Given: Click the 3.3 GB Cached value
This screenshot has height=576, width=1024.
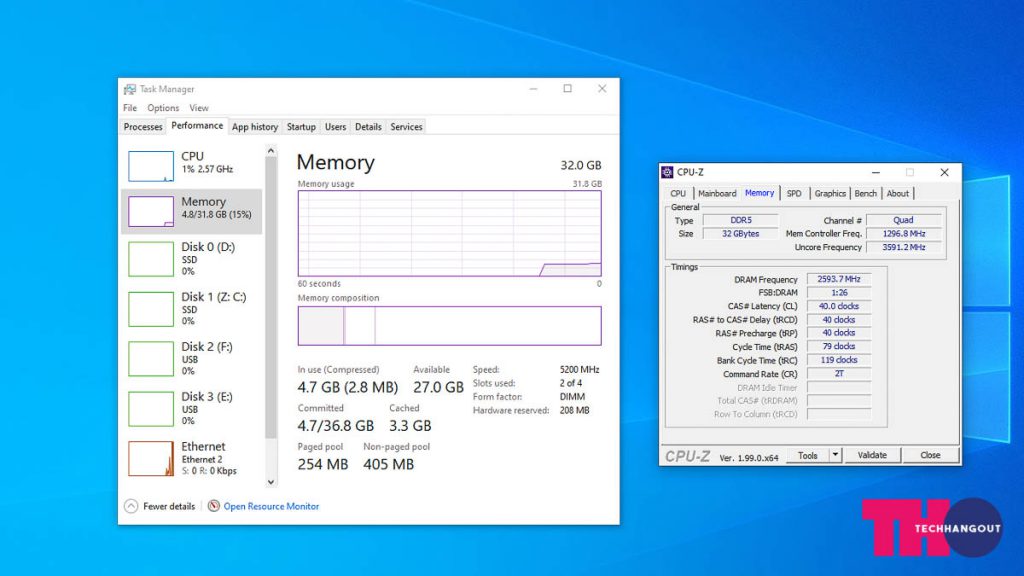Looking at the screenshot, I should point(410,426).
